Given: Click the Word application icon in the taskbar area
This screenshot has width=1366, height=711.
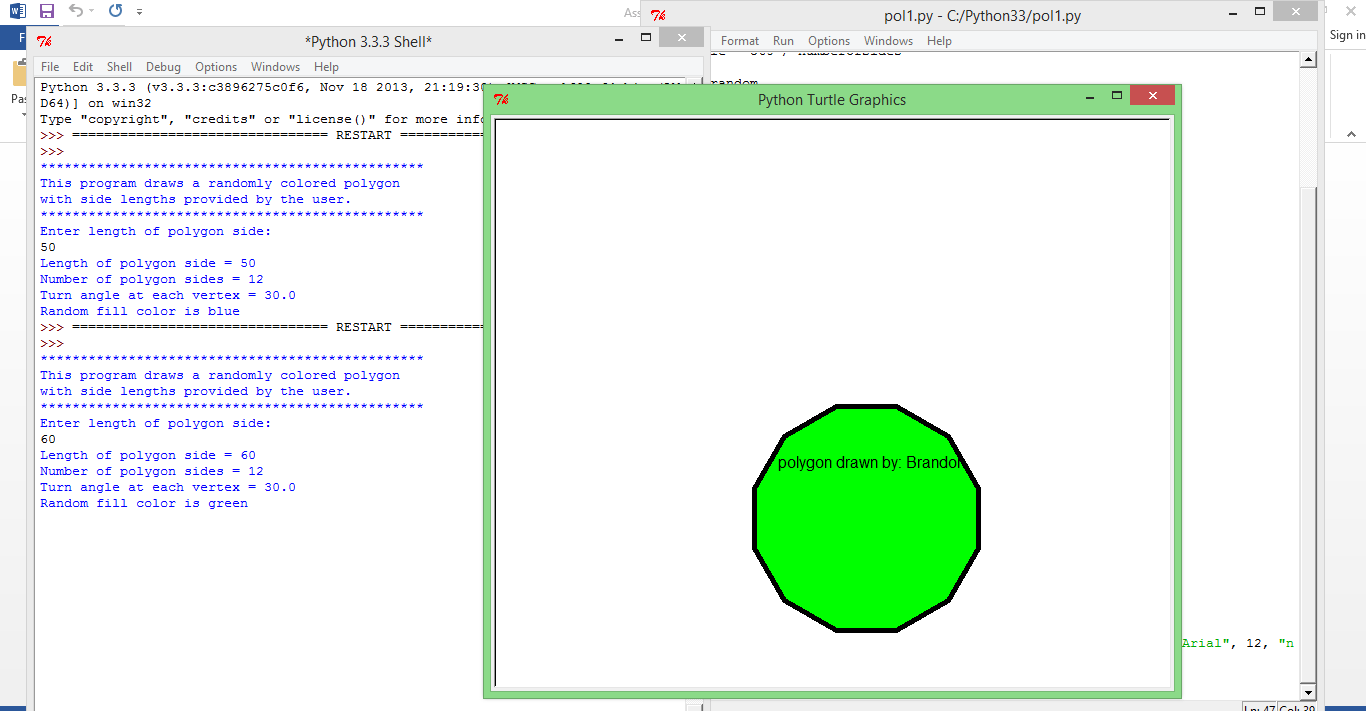Looking at the screenshot, I should pyautogui.click(x=19, y=10).
